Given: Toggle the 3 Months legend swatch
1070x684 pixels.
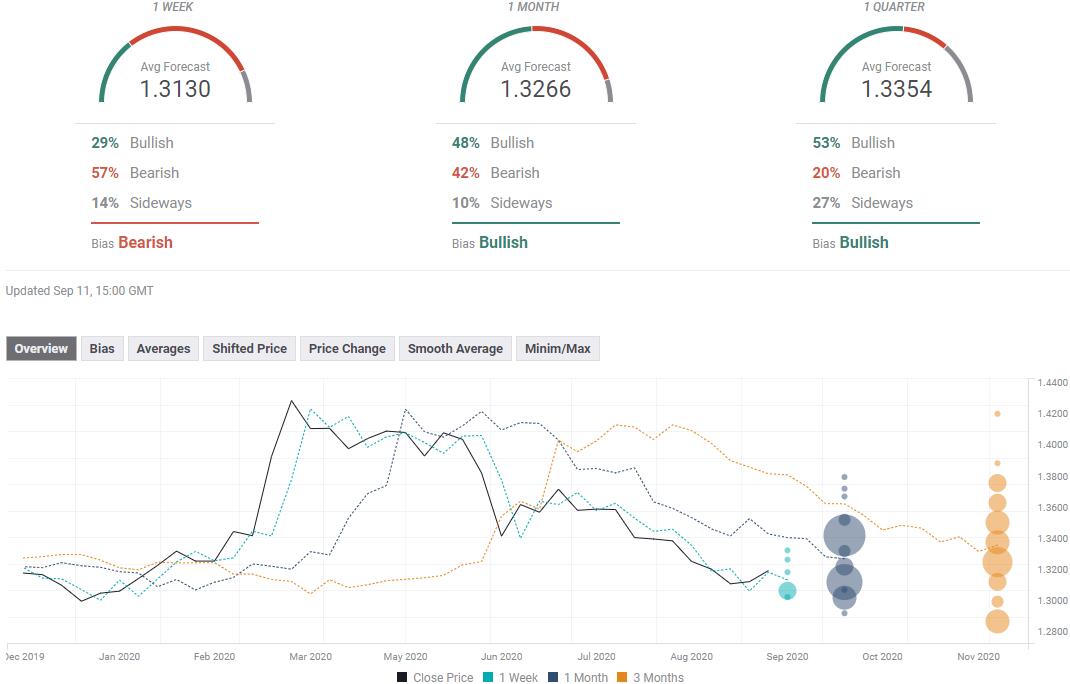Looking at the screenshot, I should pos(622,677).
